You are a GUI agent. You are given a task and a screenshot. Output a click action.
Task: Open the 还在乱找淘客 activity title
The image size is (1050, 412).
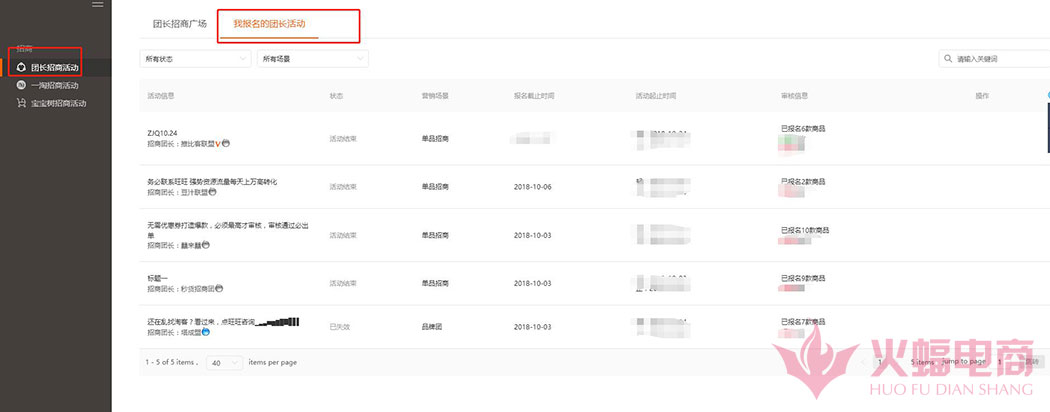[x=201, y=322]
